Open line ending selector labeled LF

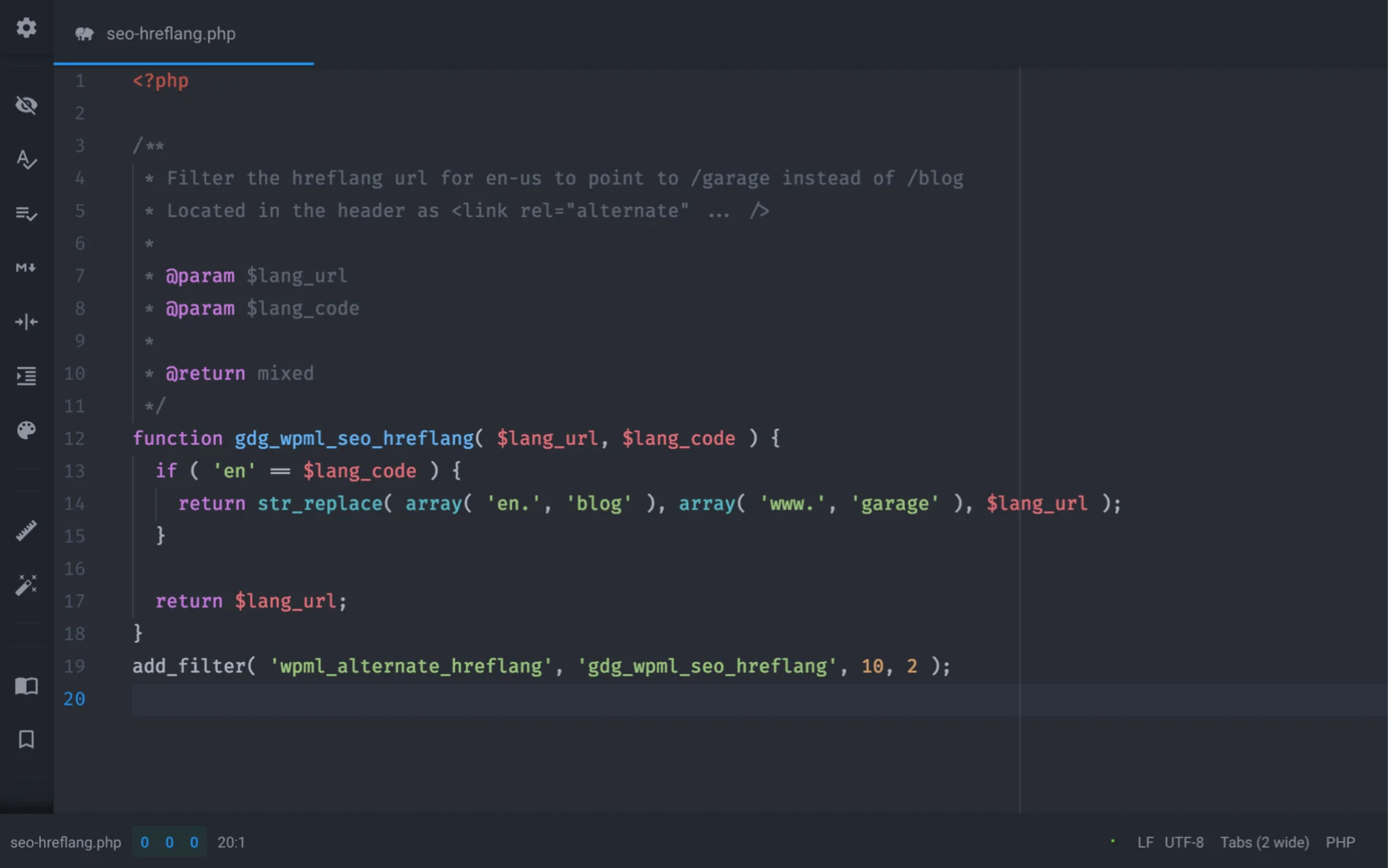pos(1145,843)
